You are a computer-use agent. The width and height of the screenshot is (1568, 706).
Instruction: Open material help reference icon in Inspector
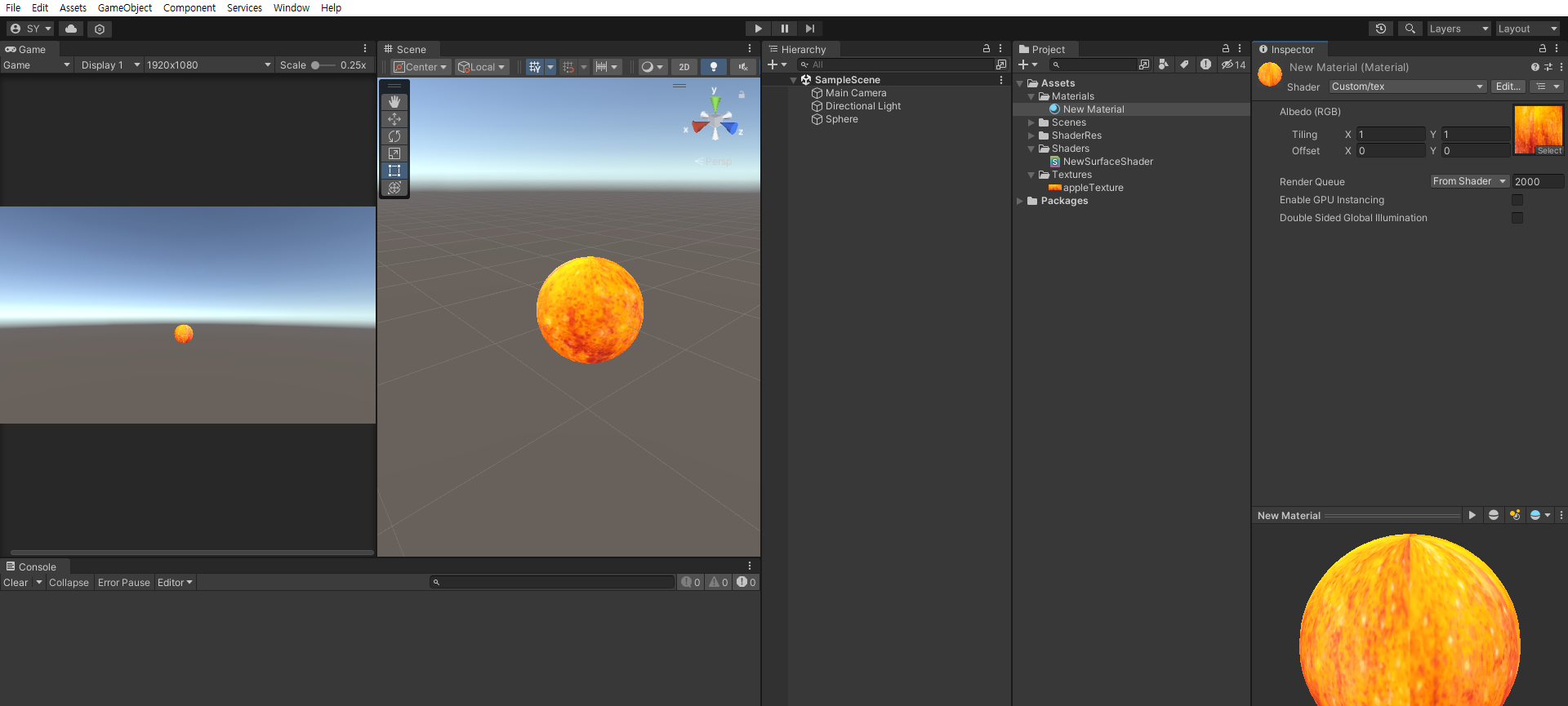pos(1535,67)
